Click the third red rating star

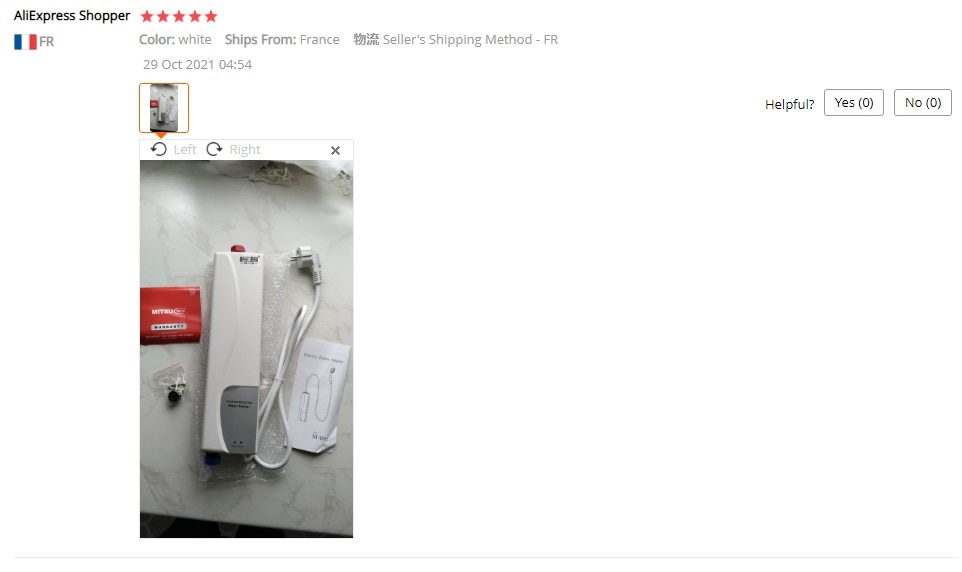pos(179,16)
